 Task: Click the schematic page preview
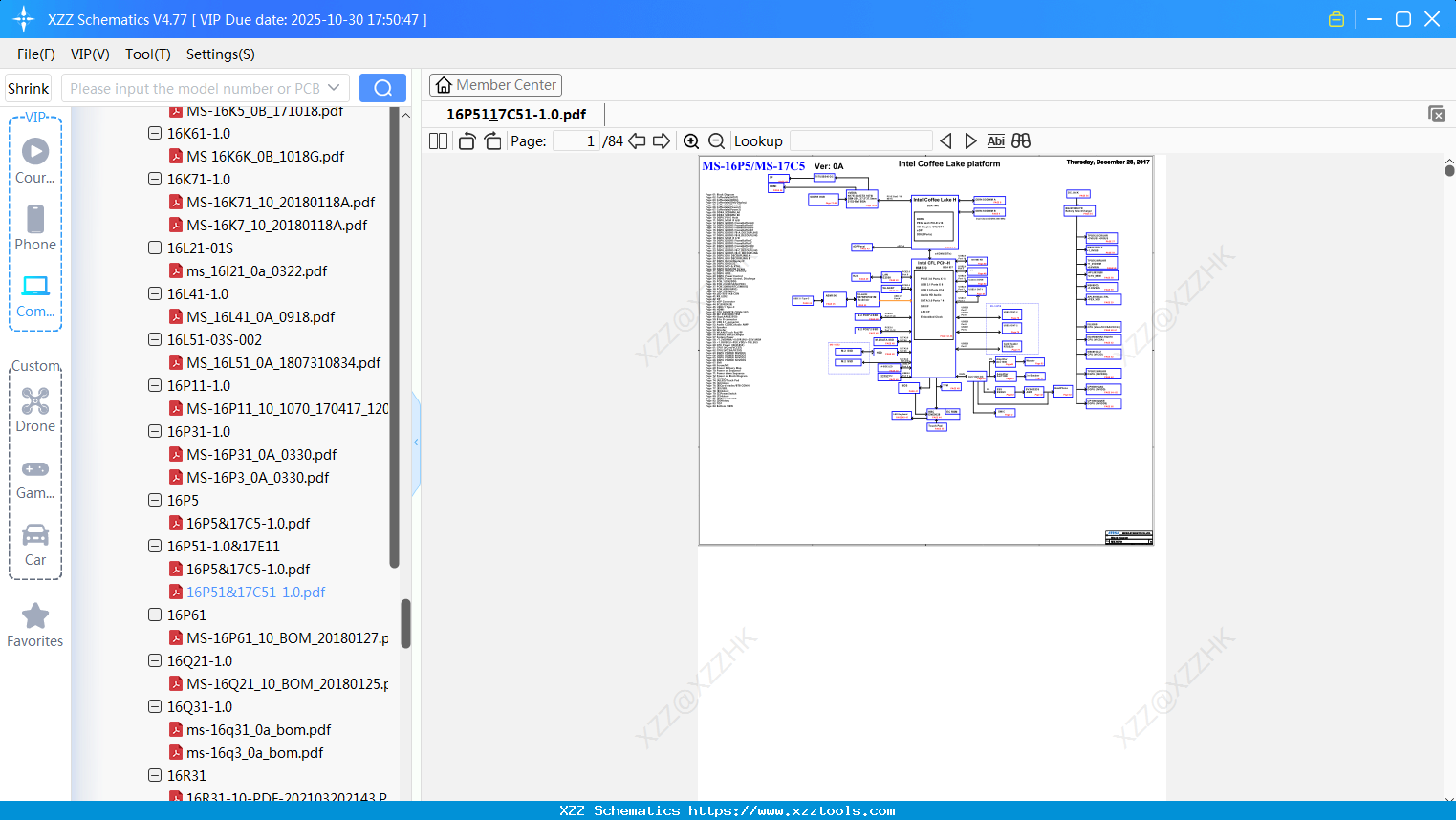click(x=925, y=350)
